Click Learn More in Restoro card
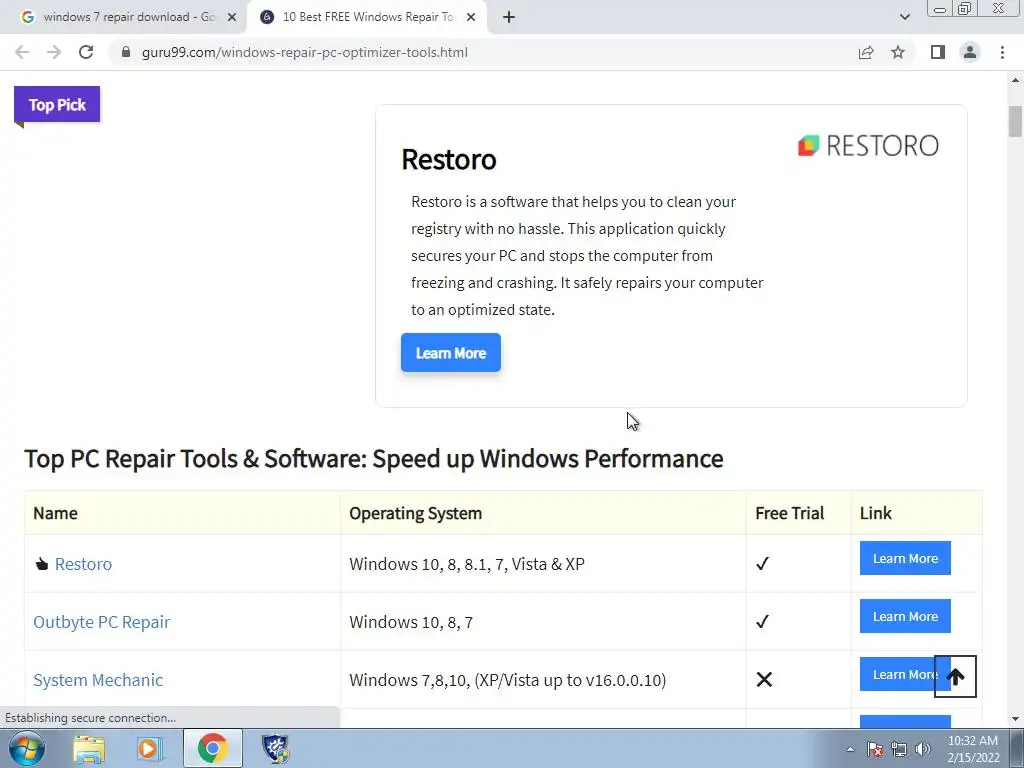Viewport: 1024px width, 768px height. pos(451,353)
